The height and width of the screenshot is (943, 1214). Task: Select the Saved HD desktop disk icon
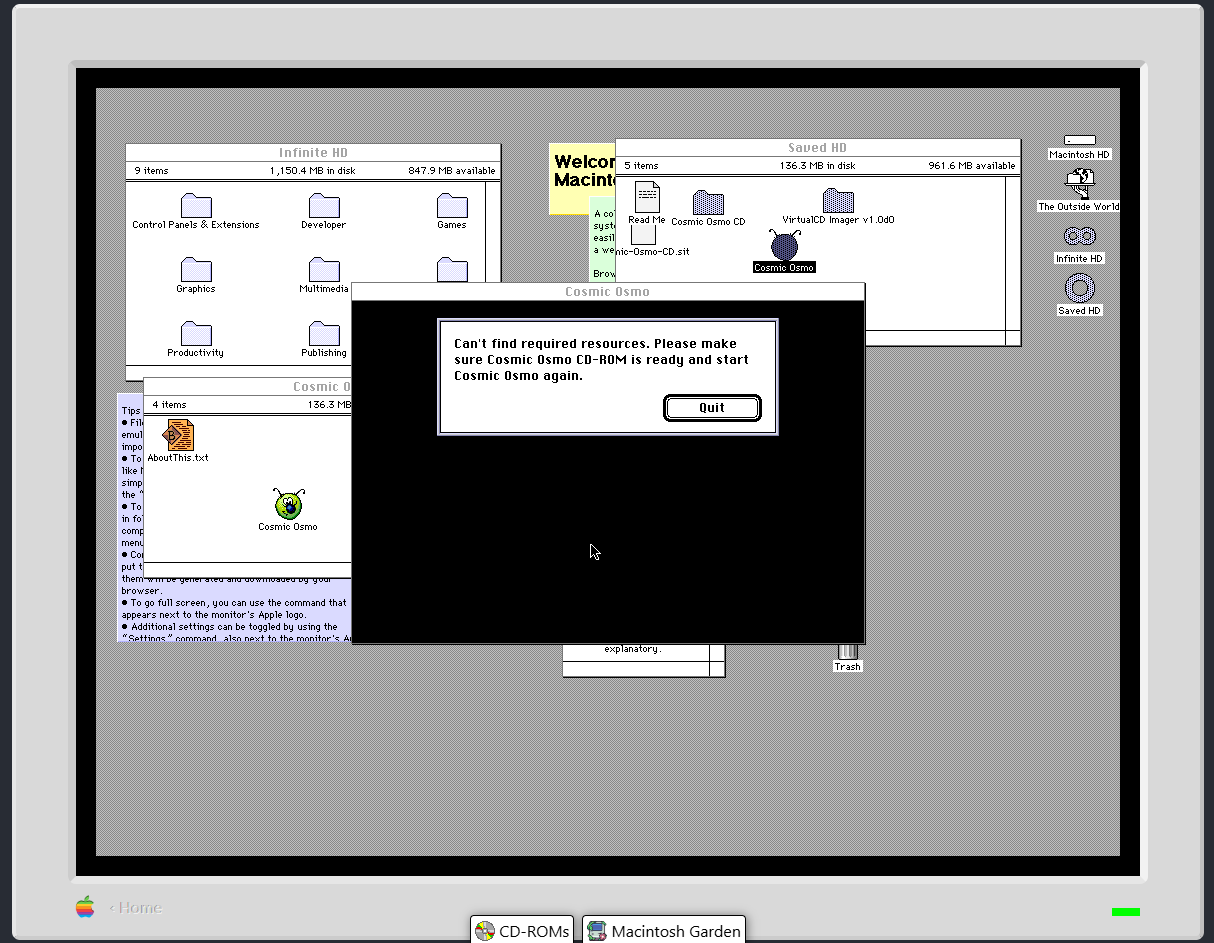[1079, 288]
